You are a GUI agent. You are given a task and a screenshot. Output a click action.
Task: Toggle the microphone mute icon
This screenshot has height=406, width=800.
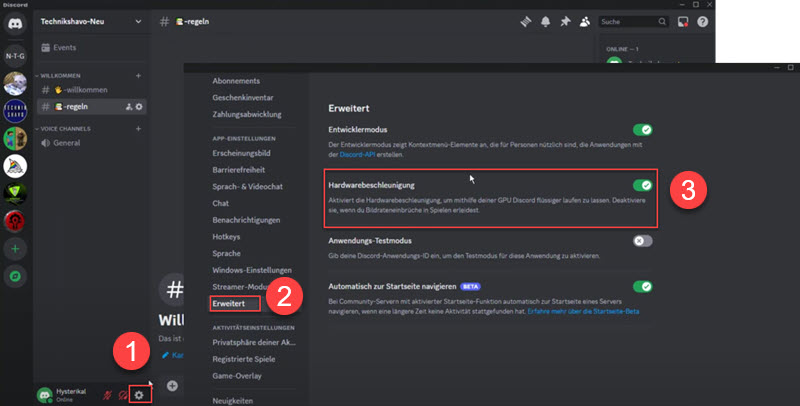click(107, 395)
